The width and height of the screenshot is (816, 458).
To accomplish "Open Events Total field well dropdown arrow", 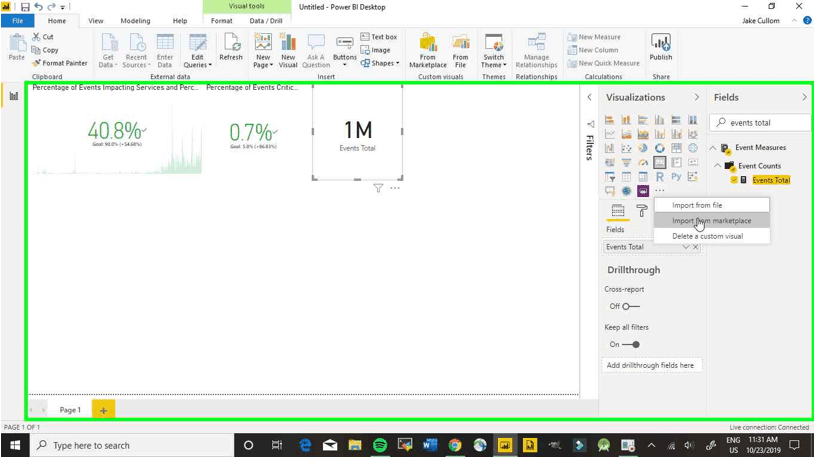I will [686, 247].
